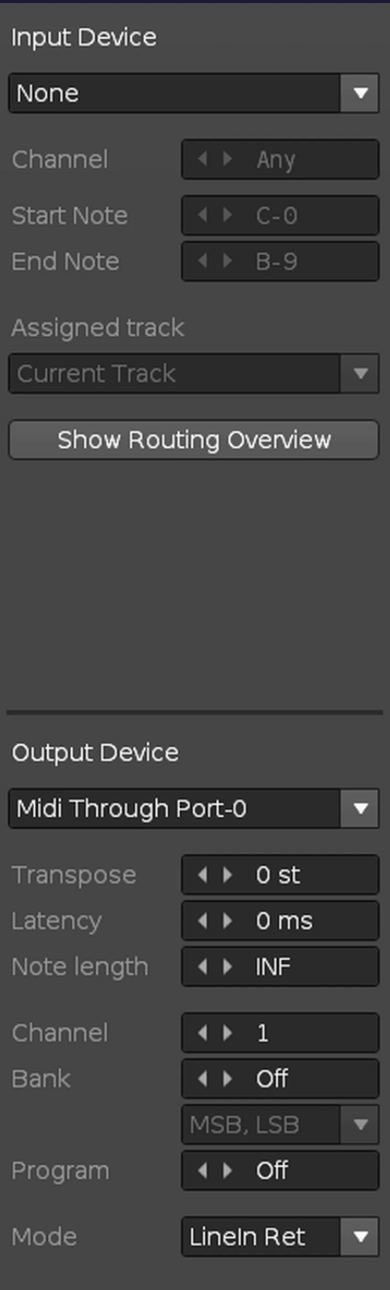The image size is (390, 1290).
Task: Click the Transpose value field showing 0 st
Action: point(280,875)
